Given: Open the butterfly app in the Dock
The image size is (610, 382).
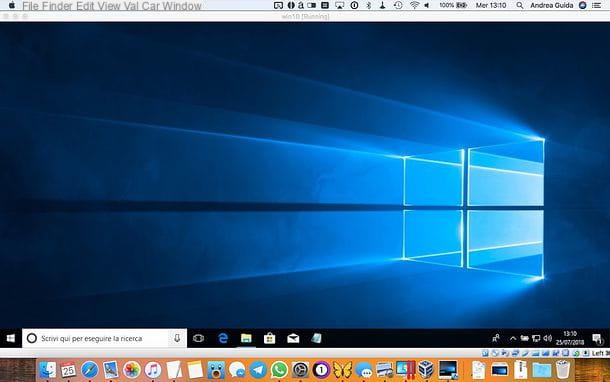Looking at the screenshot, I should click(x=342, y=370).
